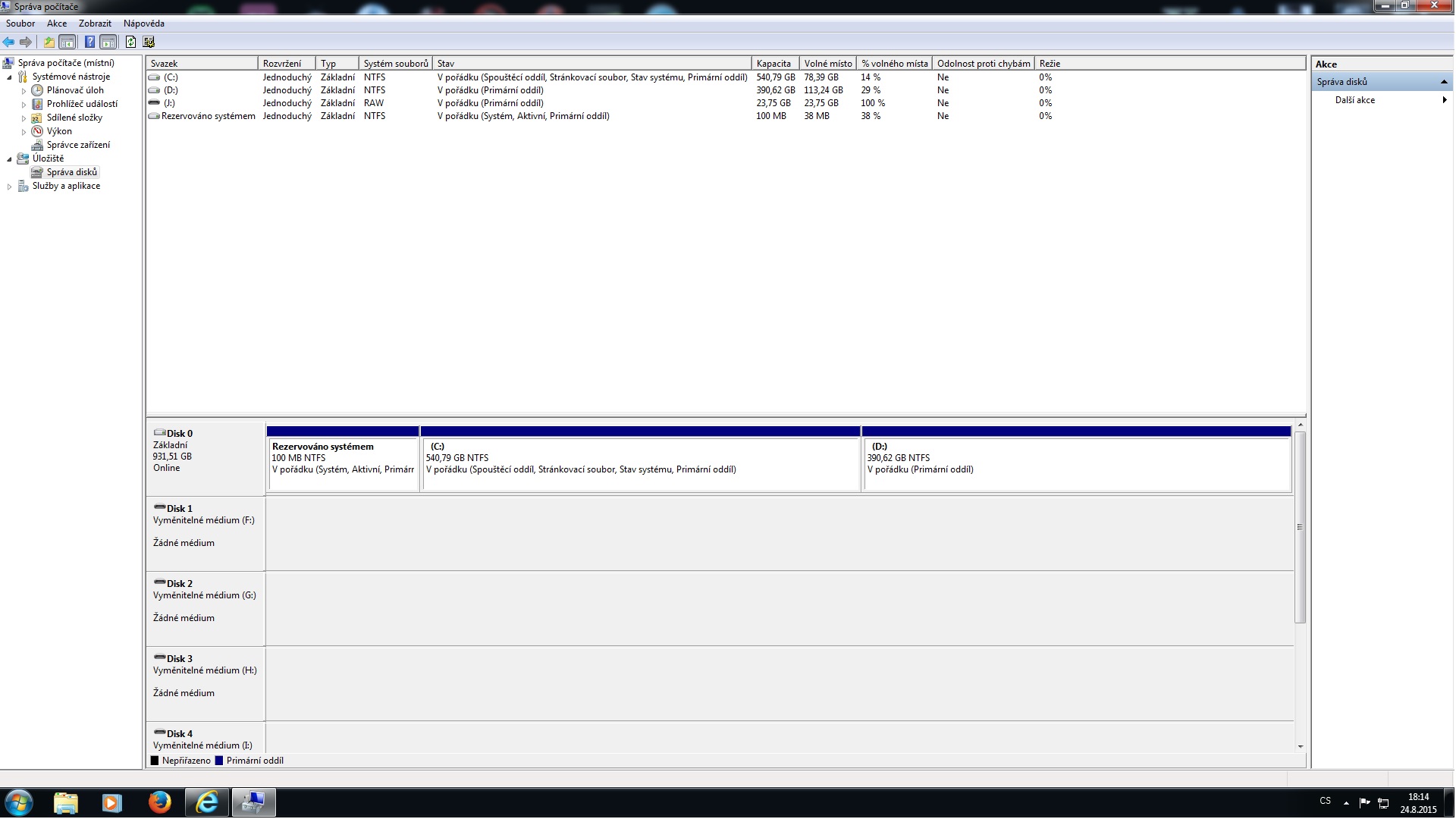The width and height of the screenshot is (1456, 819).
Task: Open the Zobrazit menu
Action: [95, 24]
